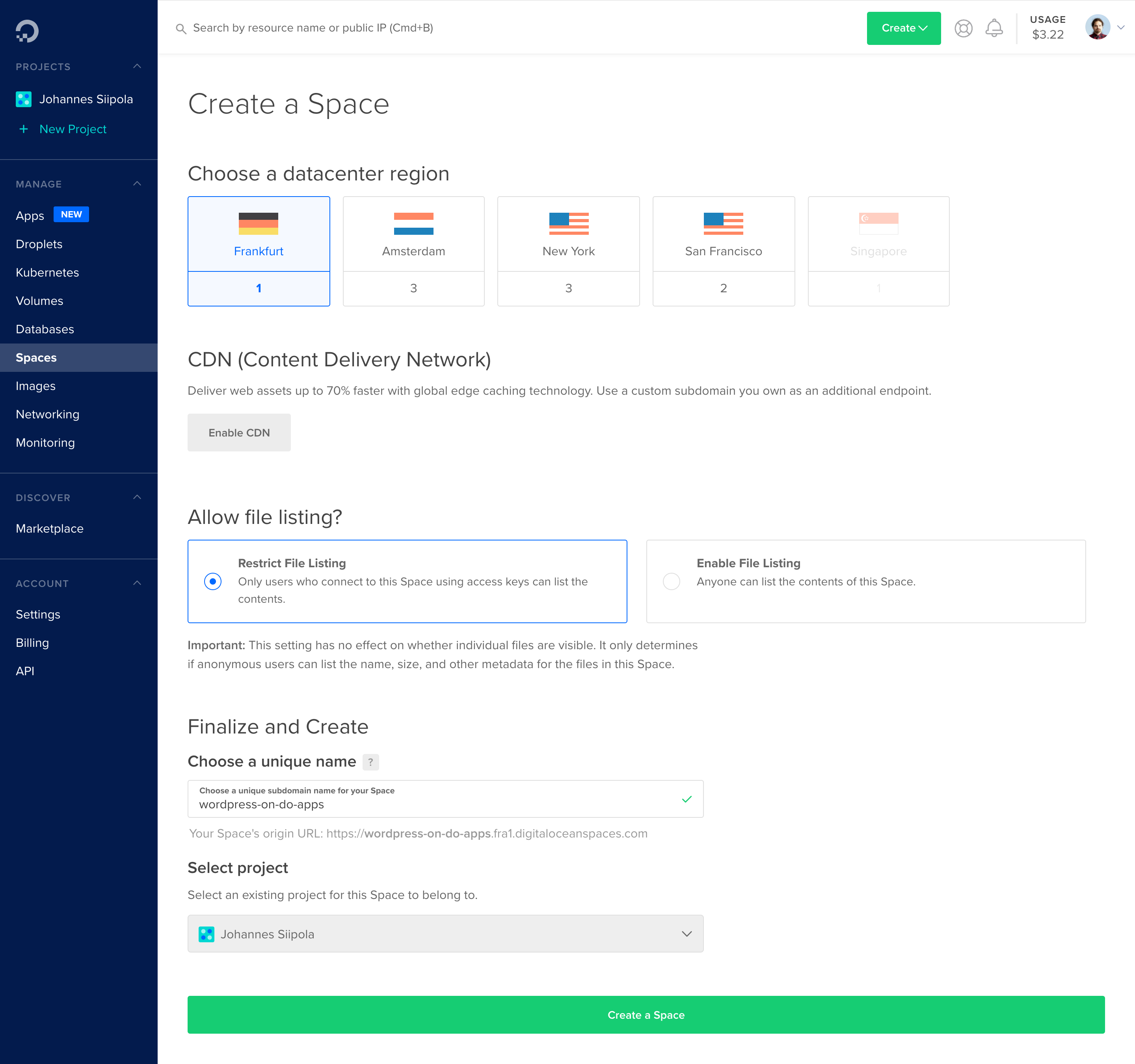Click the Enable CDN button
The image size is (1135, 1064).
[239, 433]
